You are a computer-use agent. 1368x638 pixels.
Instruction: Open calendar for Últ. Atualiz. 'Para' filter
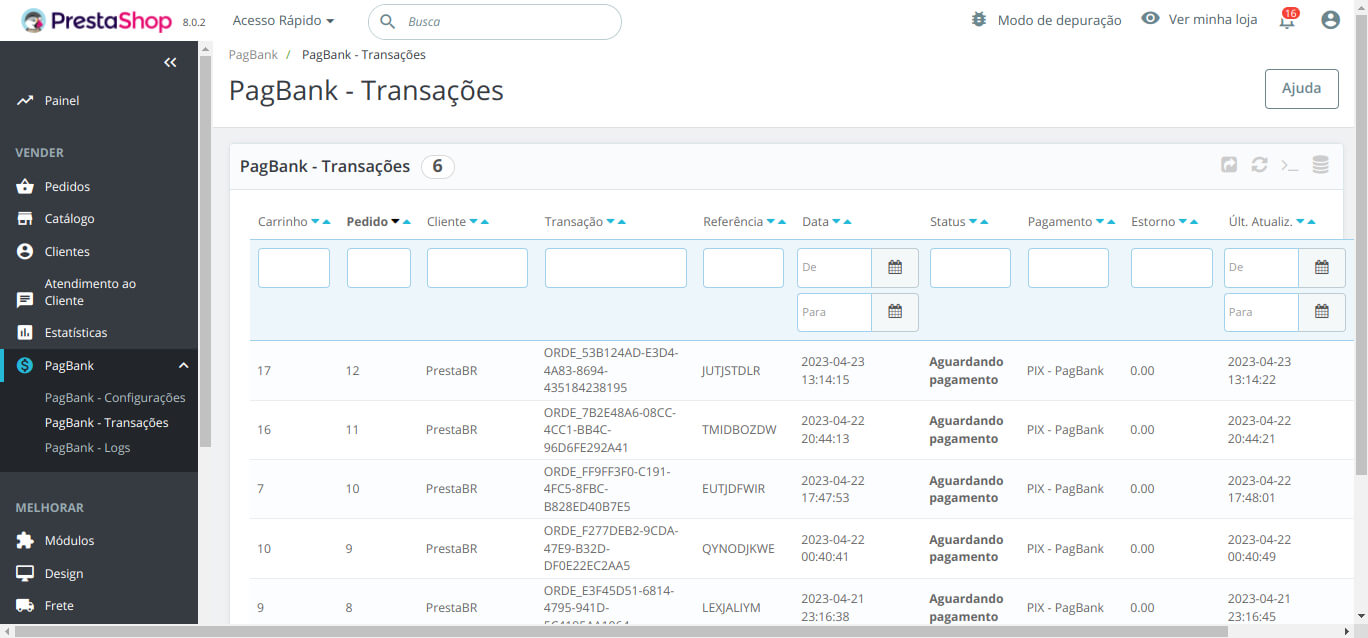[x=1321, y=312]
